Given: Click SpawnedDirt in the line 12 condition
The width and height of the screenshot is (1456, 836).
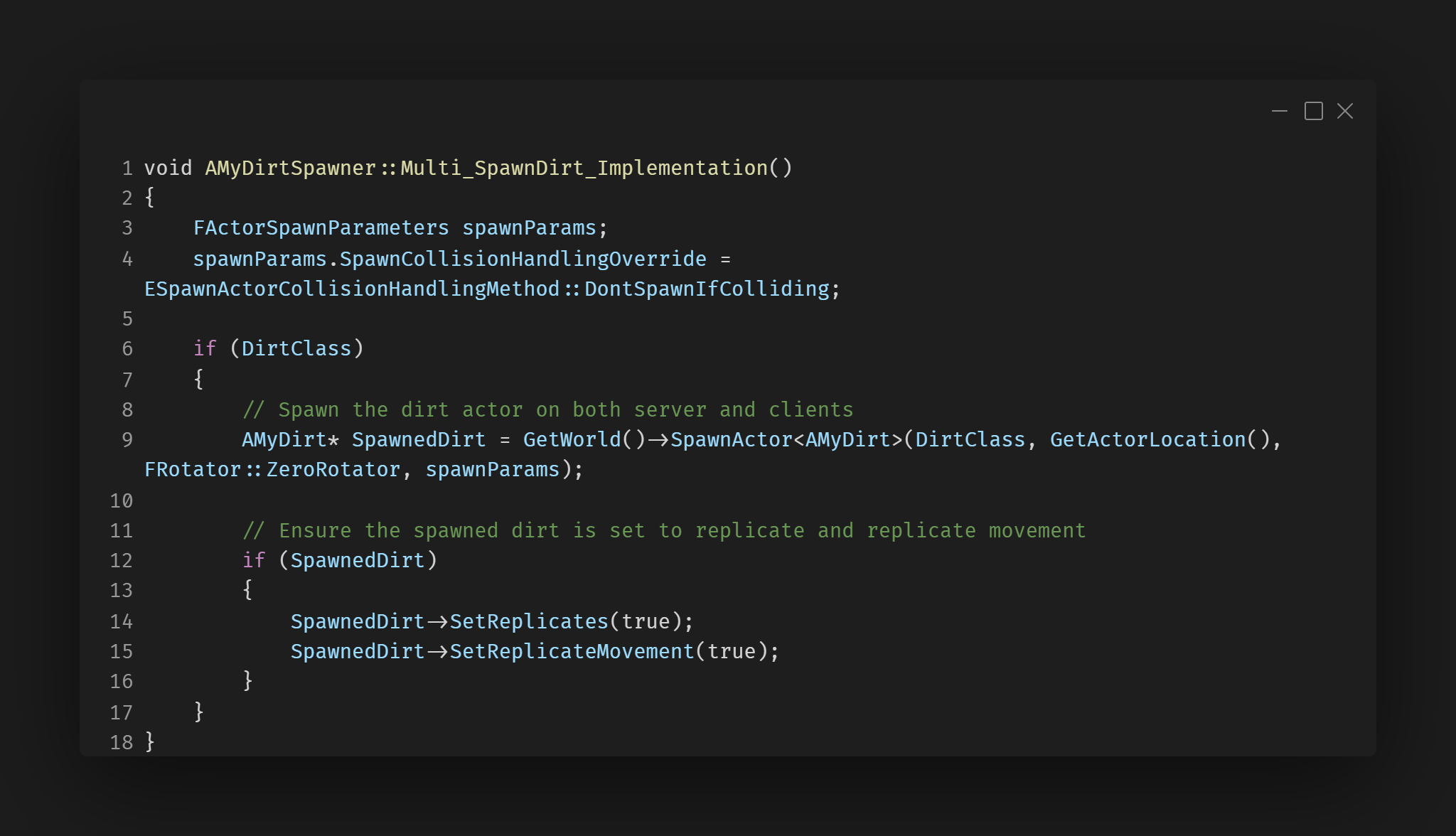Looking at the screenshot, I should [x=358, y=561].
